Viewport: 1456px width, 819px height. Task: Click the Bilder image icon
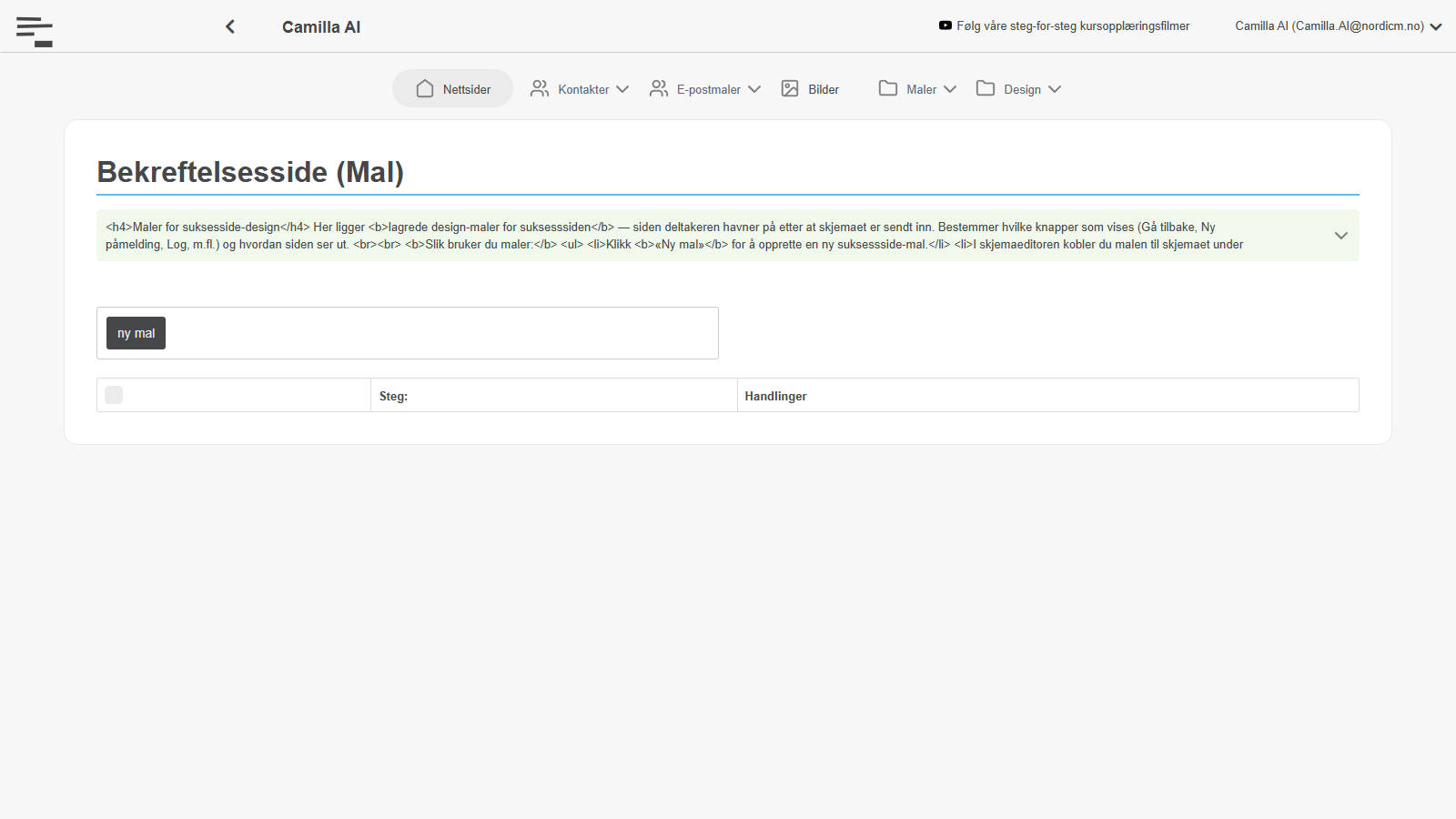(790, 88)
